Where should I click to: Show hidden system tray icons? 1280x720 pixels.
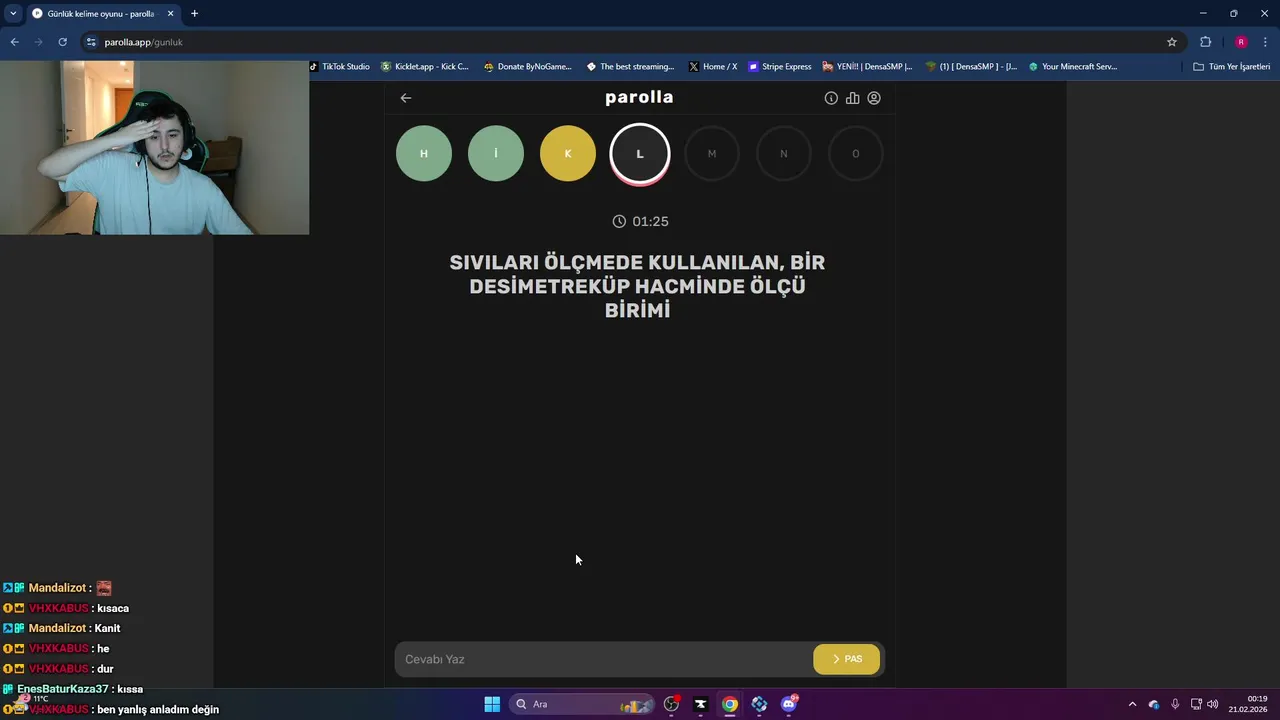click(x=1132, y=704)
